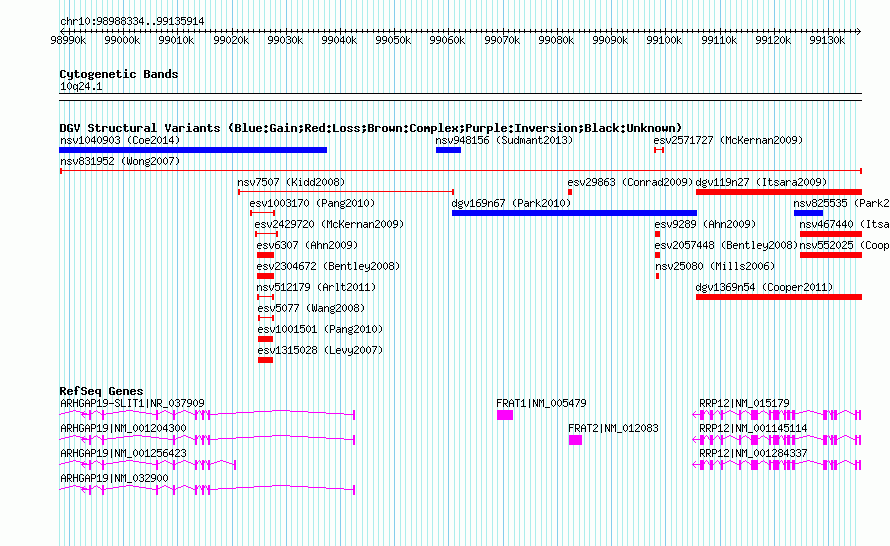
Task: Open nsv948156 (Sudmant2013) variant
Action: 504,140
